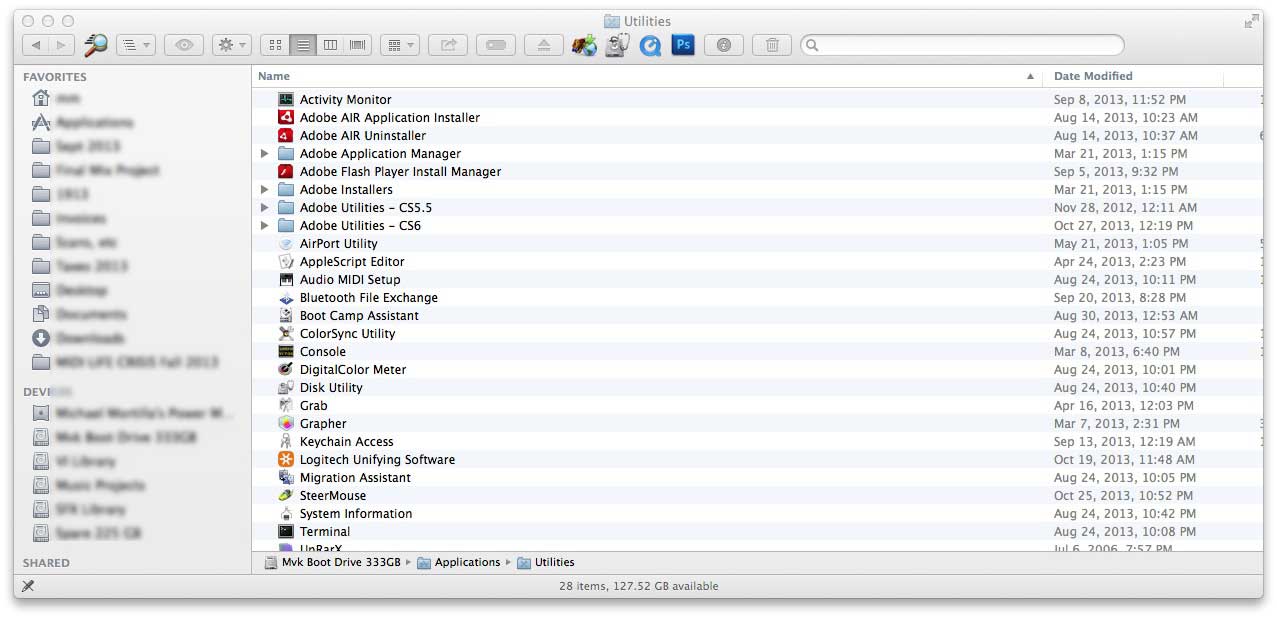Switch to list view
The width and height of the screenshot is (1277, 618).
302,45
